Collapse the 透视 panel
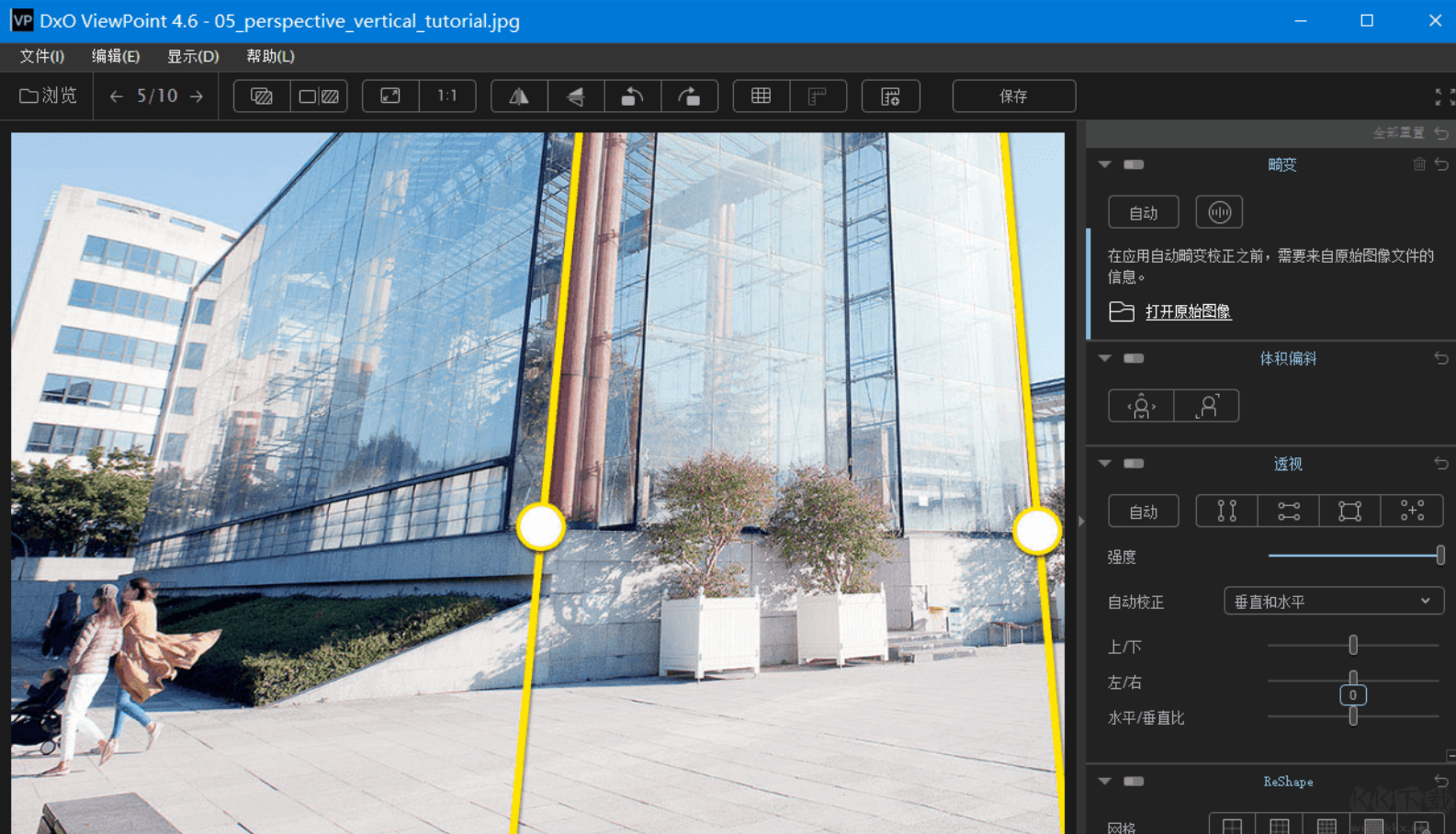The width and height of the screenshot is (1456, 834). pyautogui.click(x=1105, y=464)
